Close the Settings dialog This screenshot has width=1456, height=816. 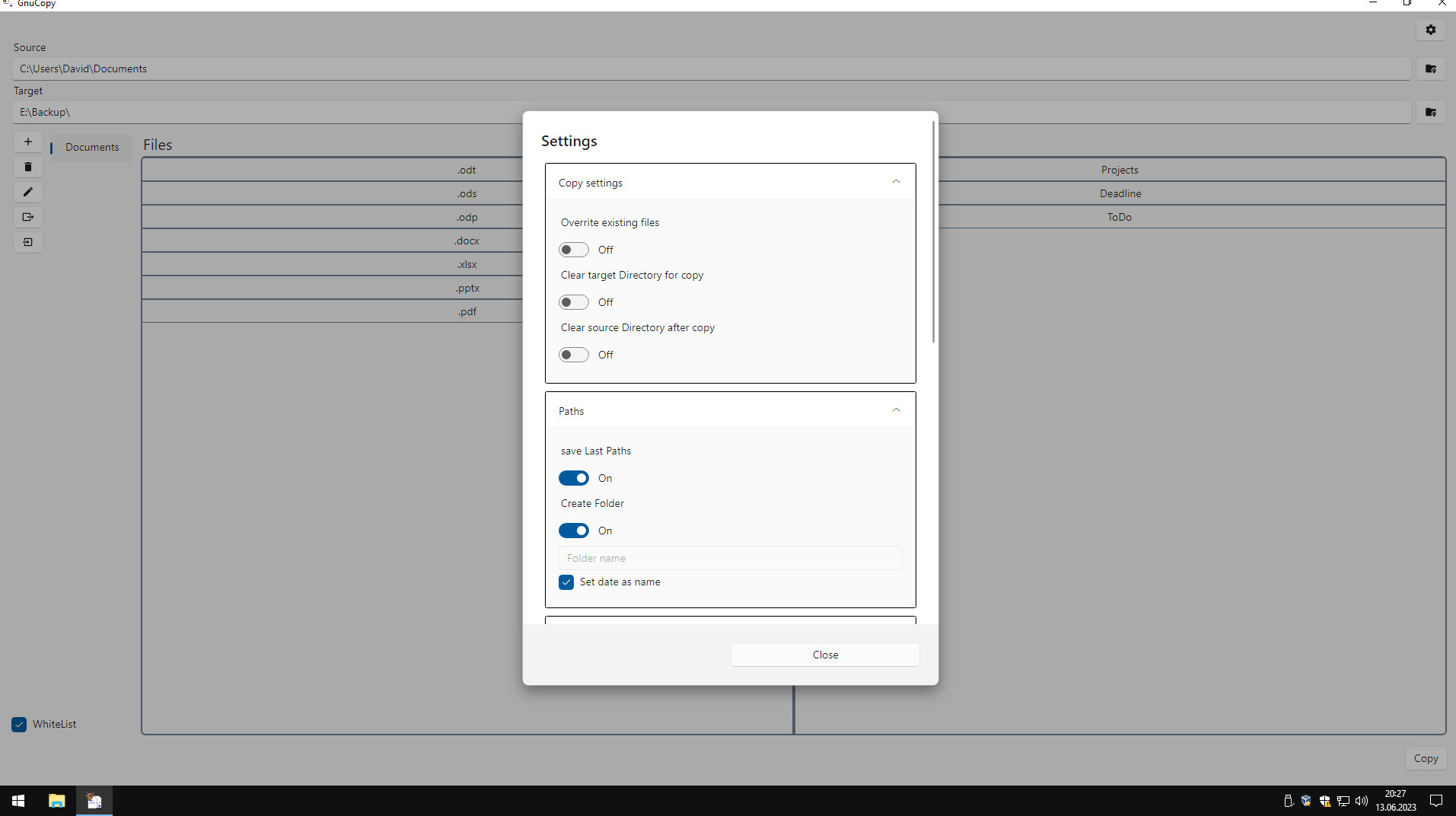click(825, 655)
